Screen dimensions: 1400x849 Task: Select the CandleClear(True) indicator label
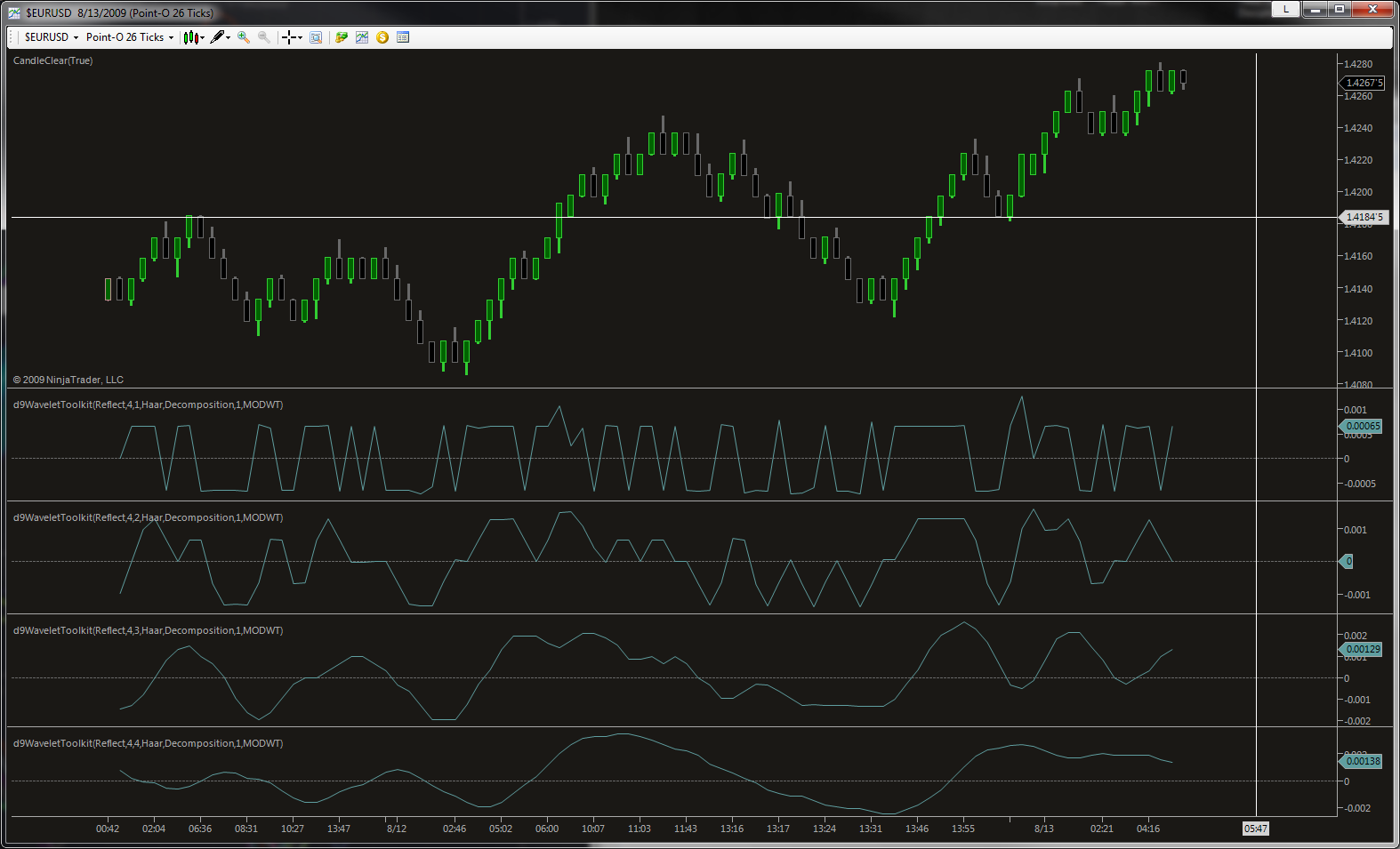coord(52,60)
